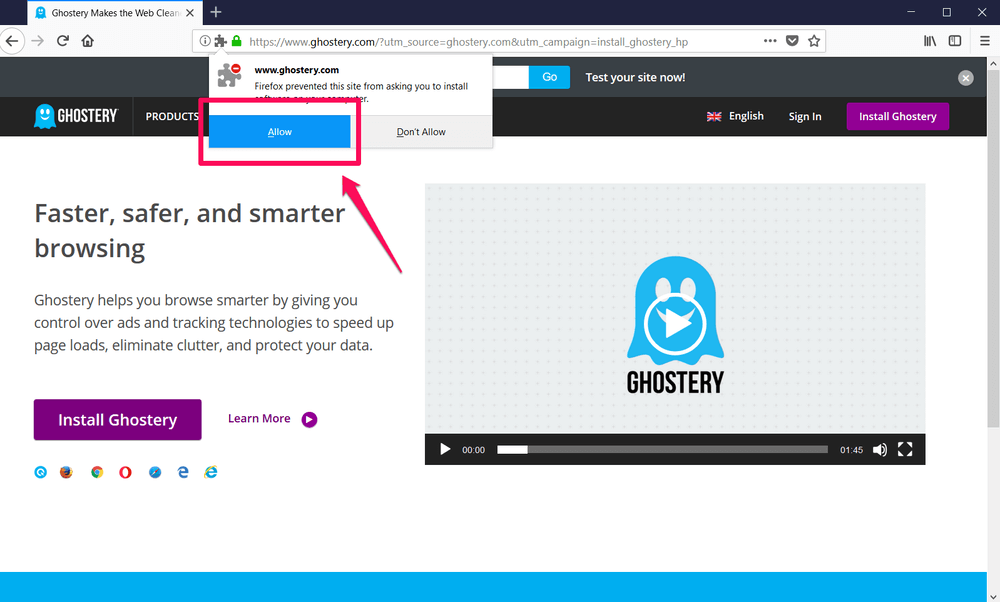Open the PRODUCTS menu
This screenshot has height=602, width=1000.
coord(172,116)
